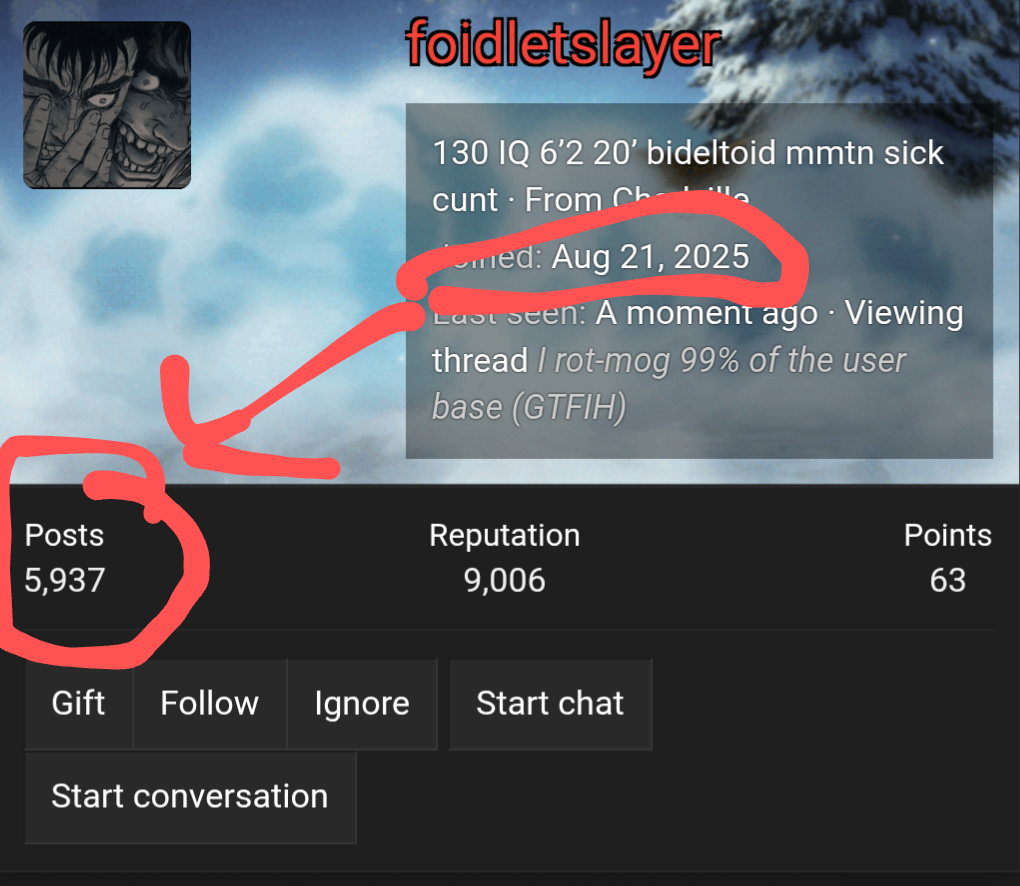Open the currently viewed thread link
Image resolution: width=1020 pixels, height=886 pixels.
(x=669, y=384)
